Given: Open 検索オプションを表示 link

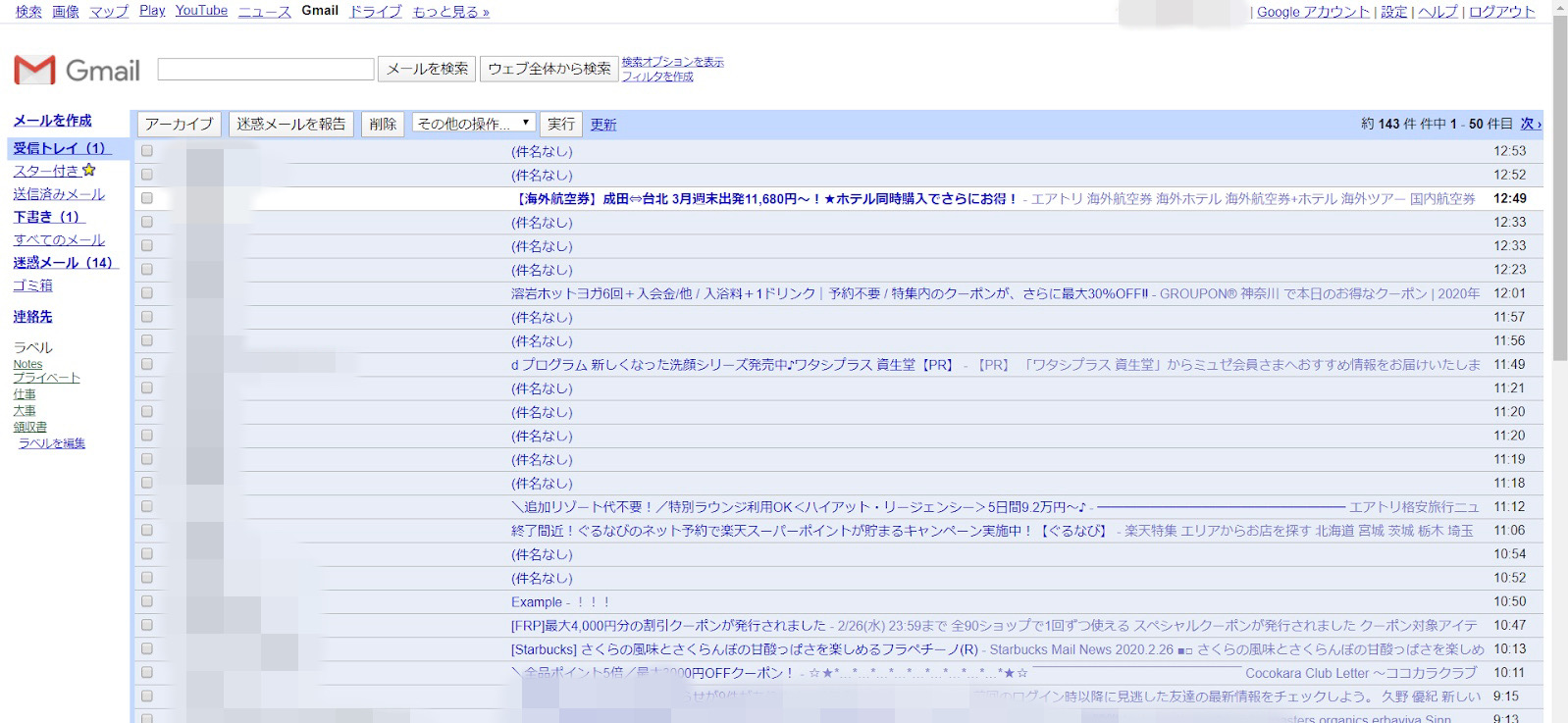Looking at the screenshot, I should [672, 62].
